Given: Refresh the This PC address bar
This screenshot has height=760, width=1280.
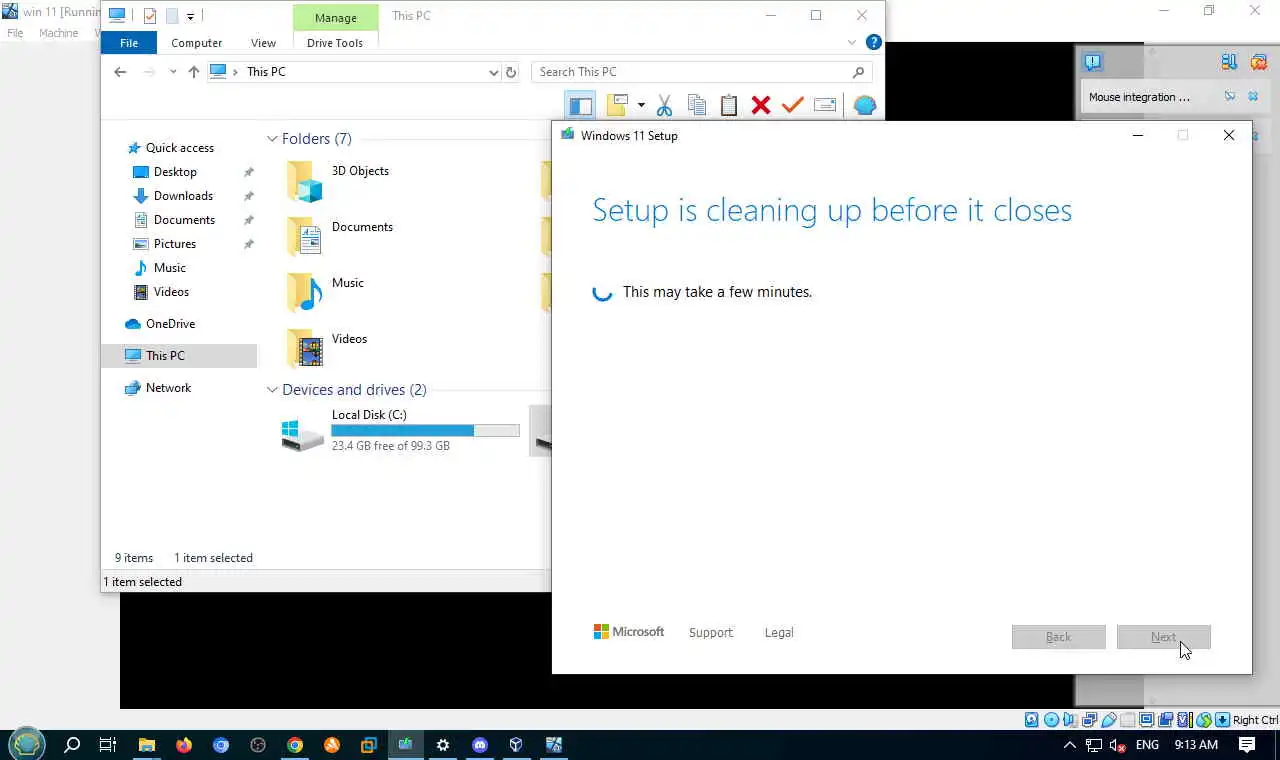Looking at the screenshot, I should (511, 72).
